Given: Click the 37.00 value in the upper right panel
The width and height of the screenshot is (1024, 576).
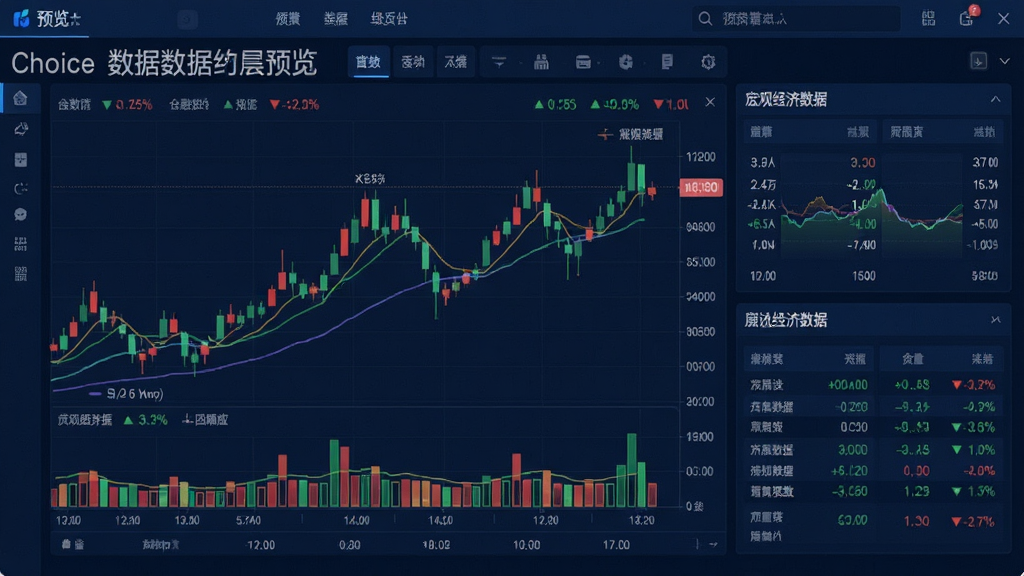Looking at the screenshot, I should (985, 162).
